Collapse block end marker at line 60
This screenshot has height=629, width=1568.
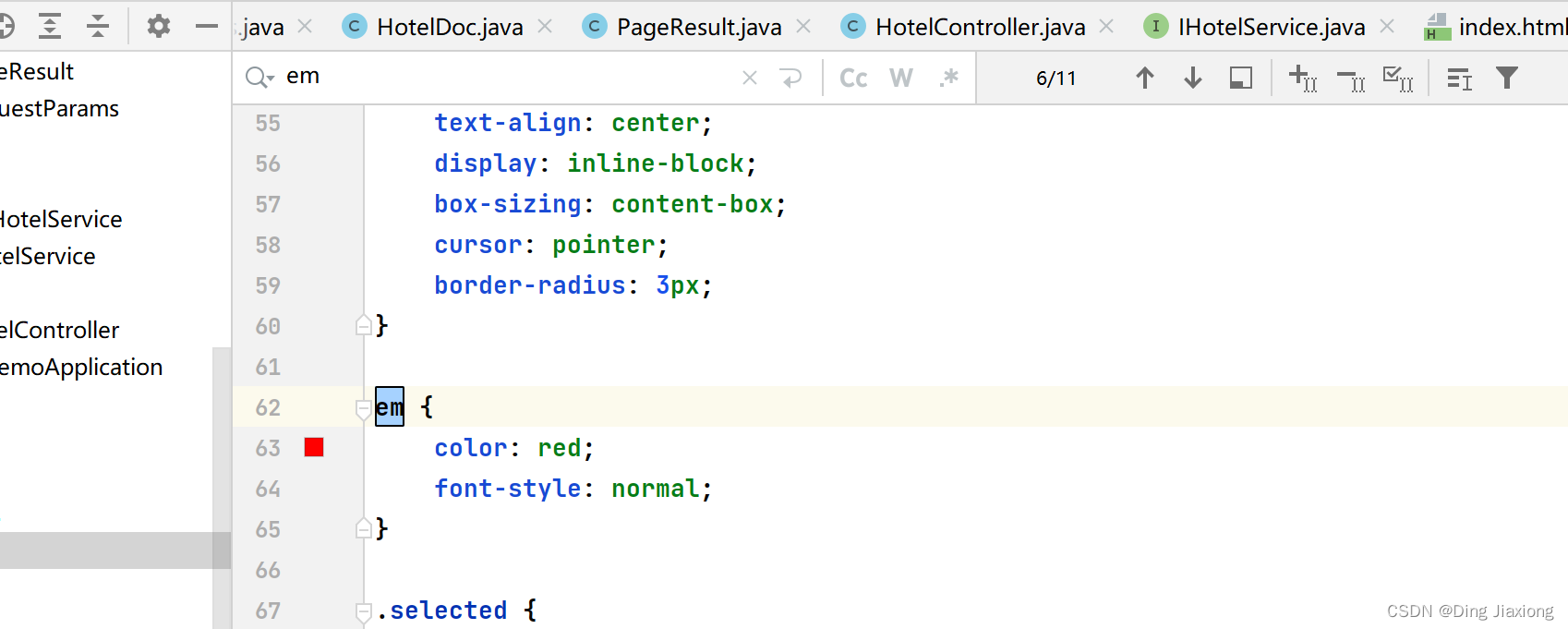[364, 325]
